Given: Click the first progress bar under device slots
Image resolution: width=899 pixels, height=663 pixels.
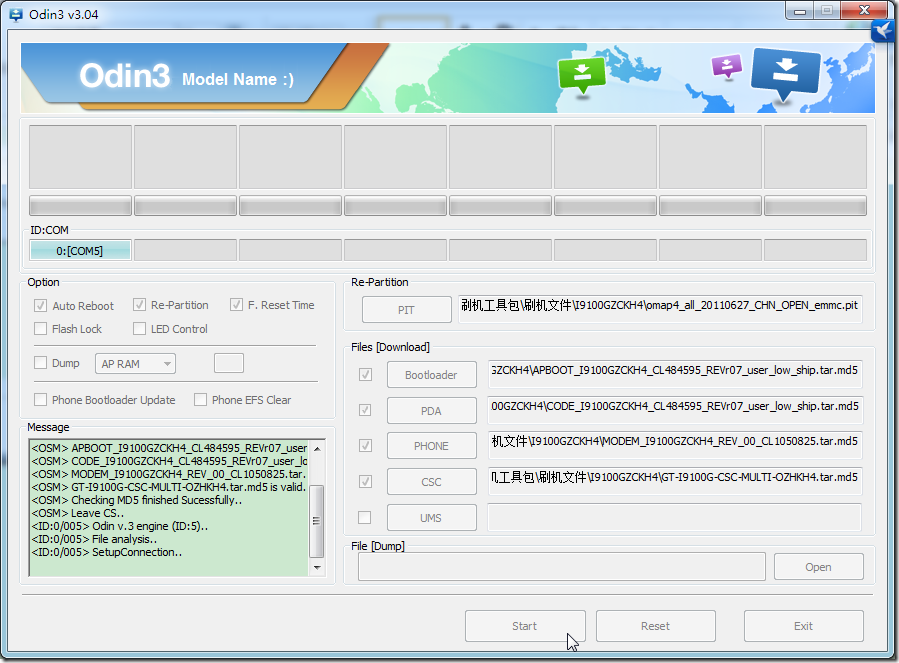Looking at the screenshot, I should [80, 206].
